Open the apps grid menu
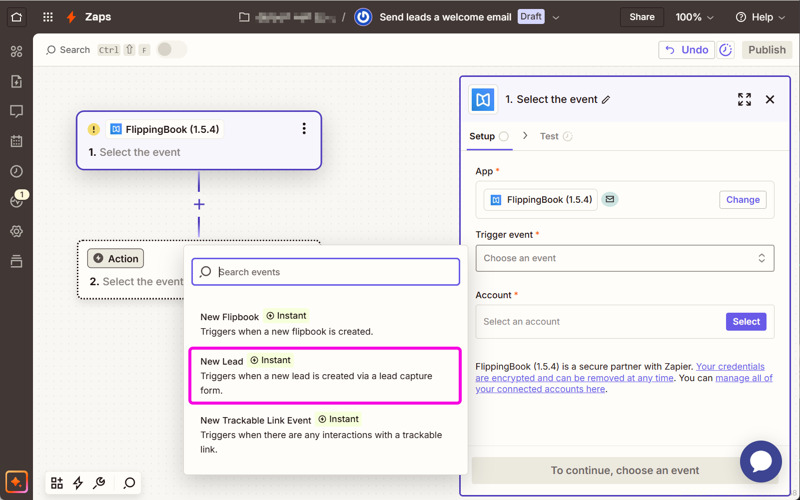 click(x=48, y=17)
